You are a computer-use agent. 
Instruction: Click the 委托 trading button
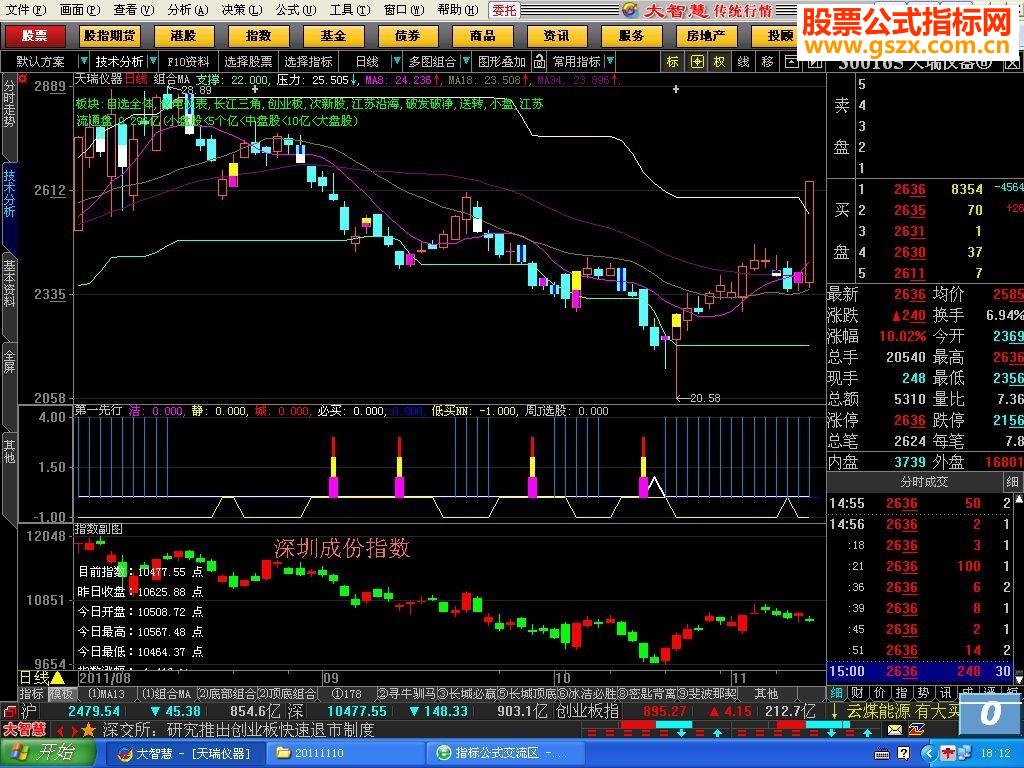504,10
